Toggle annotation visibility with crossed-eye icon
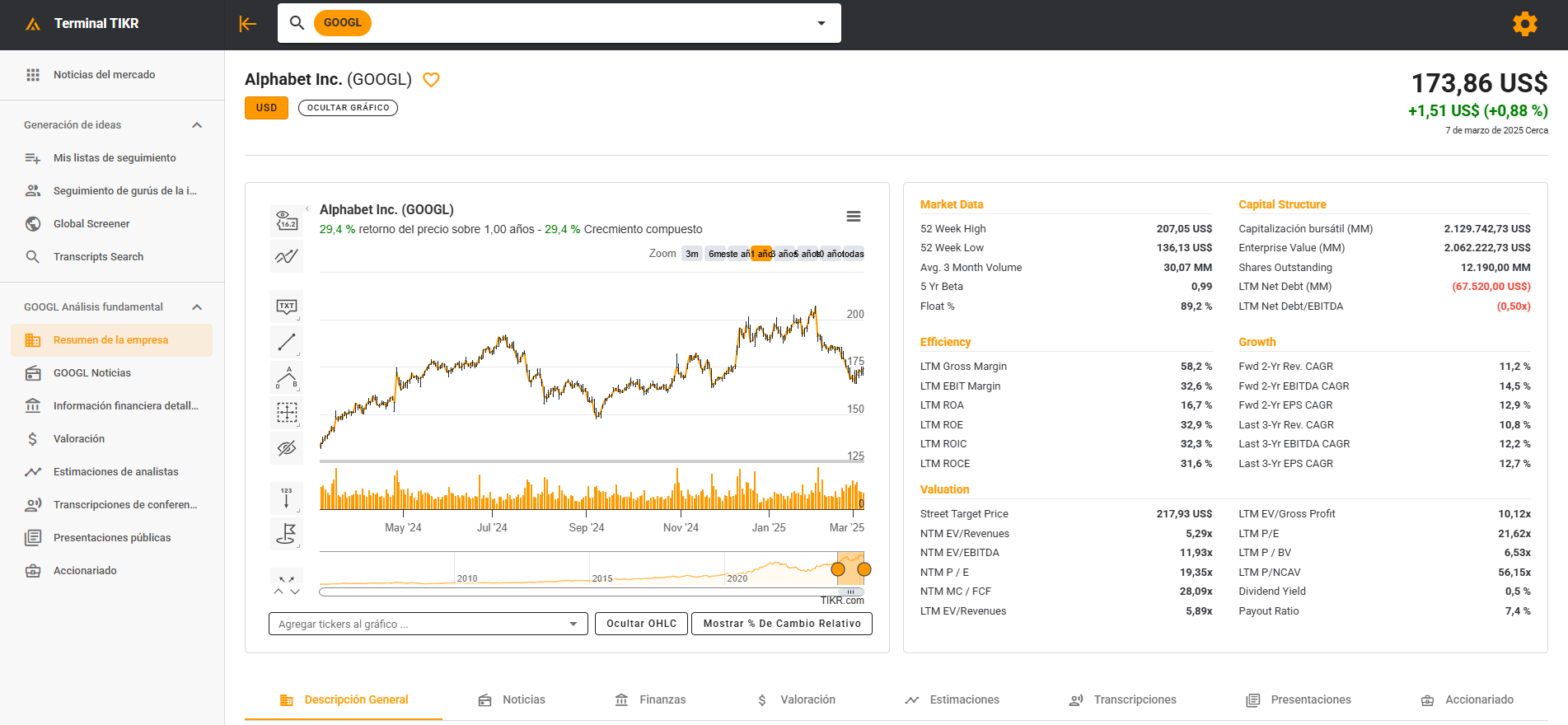The width and height of the screenshot is (1568, 725). pos(286,448)
